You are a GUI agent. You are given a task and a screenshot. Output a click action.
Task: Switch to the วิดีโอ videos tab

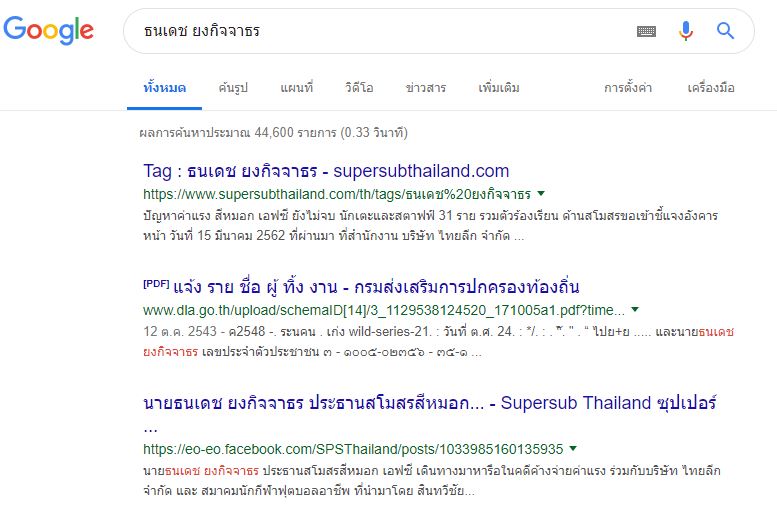tap(359, 88)
